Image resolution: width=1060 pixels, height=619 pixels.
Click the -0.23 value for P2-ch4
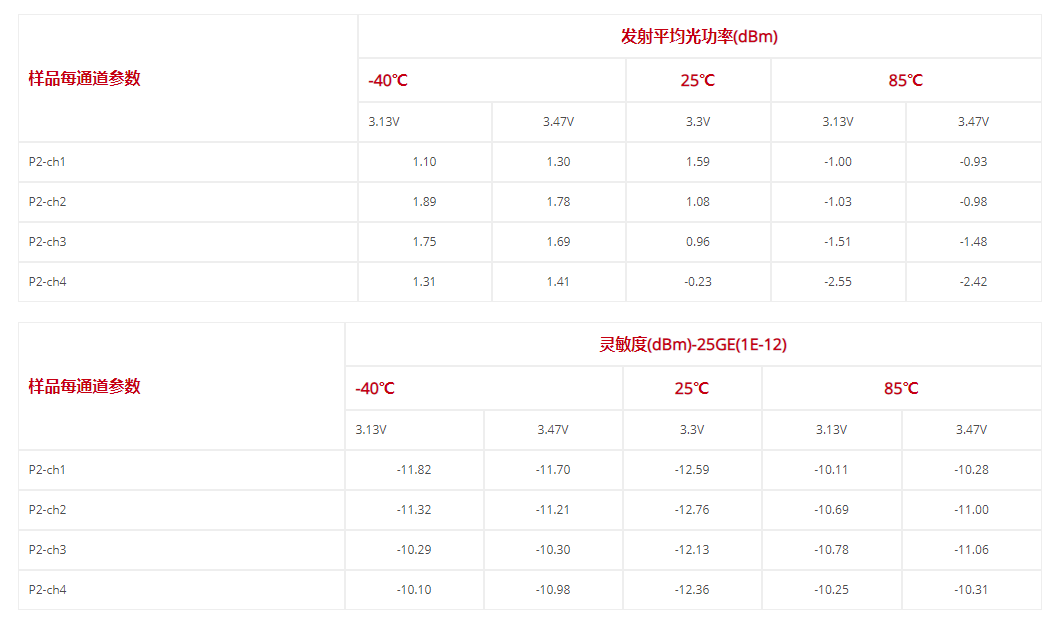click(698, 282)
